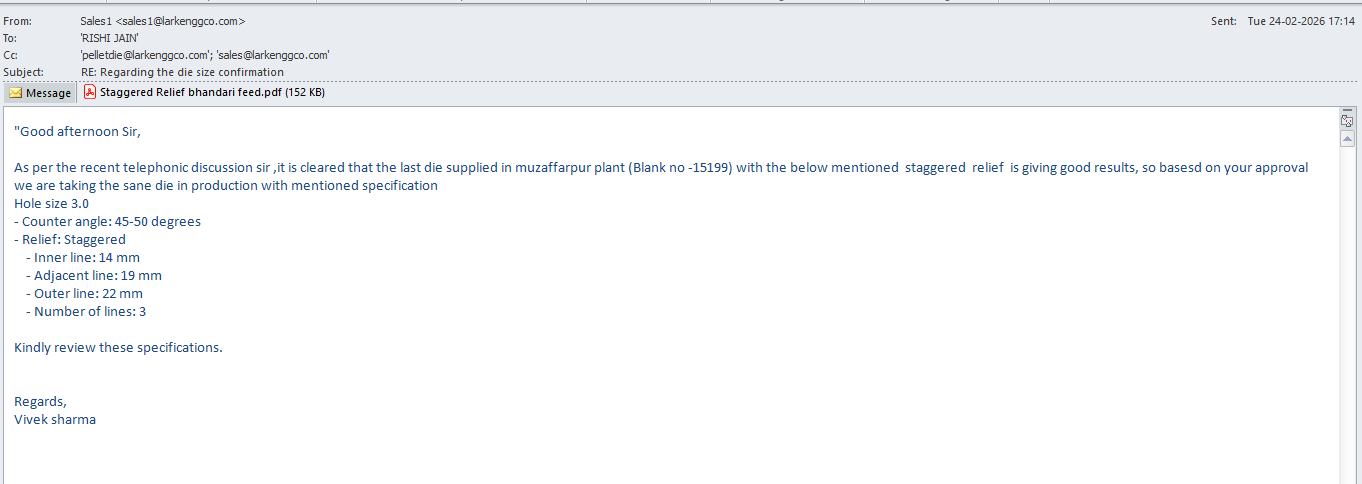The height and width of the screenshot is (484, 1362).
Task: Click the 'Outer line: 22 mm' text
Action: pos(88,293)
